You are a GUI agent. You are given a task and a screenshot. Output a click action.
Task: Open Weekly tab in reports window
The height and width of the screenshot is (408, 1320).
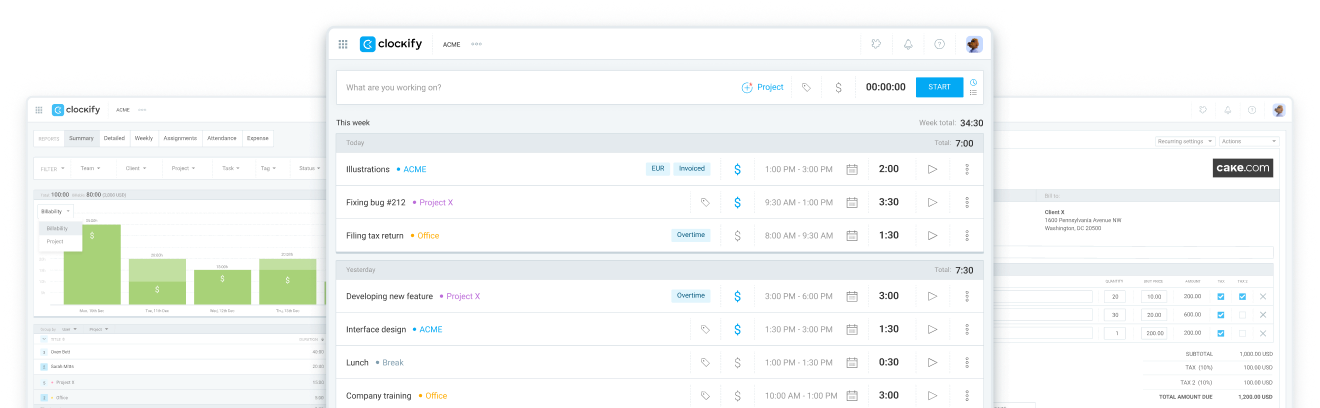[144, 138]
